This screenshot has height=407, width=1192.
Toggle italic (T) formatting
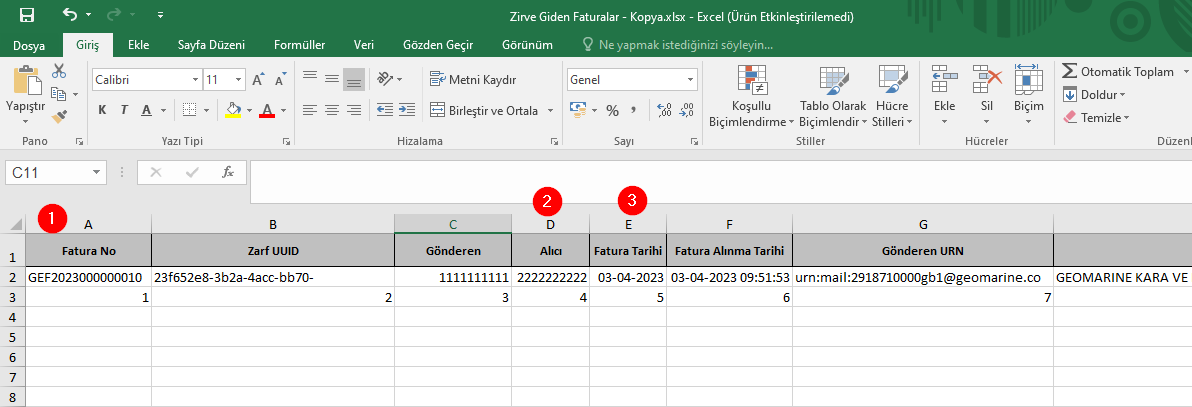click(123, 110)
